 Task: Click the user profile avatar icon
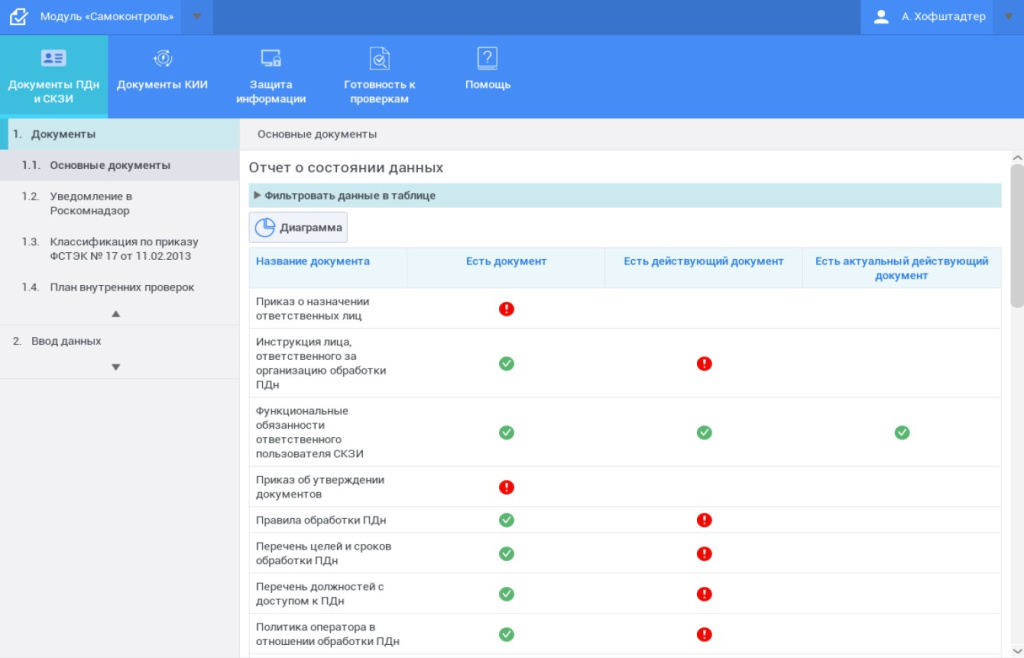(x=881, y=17)
